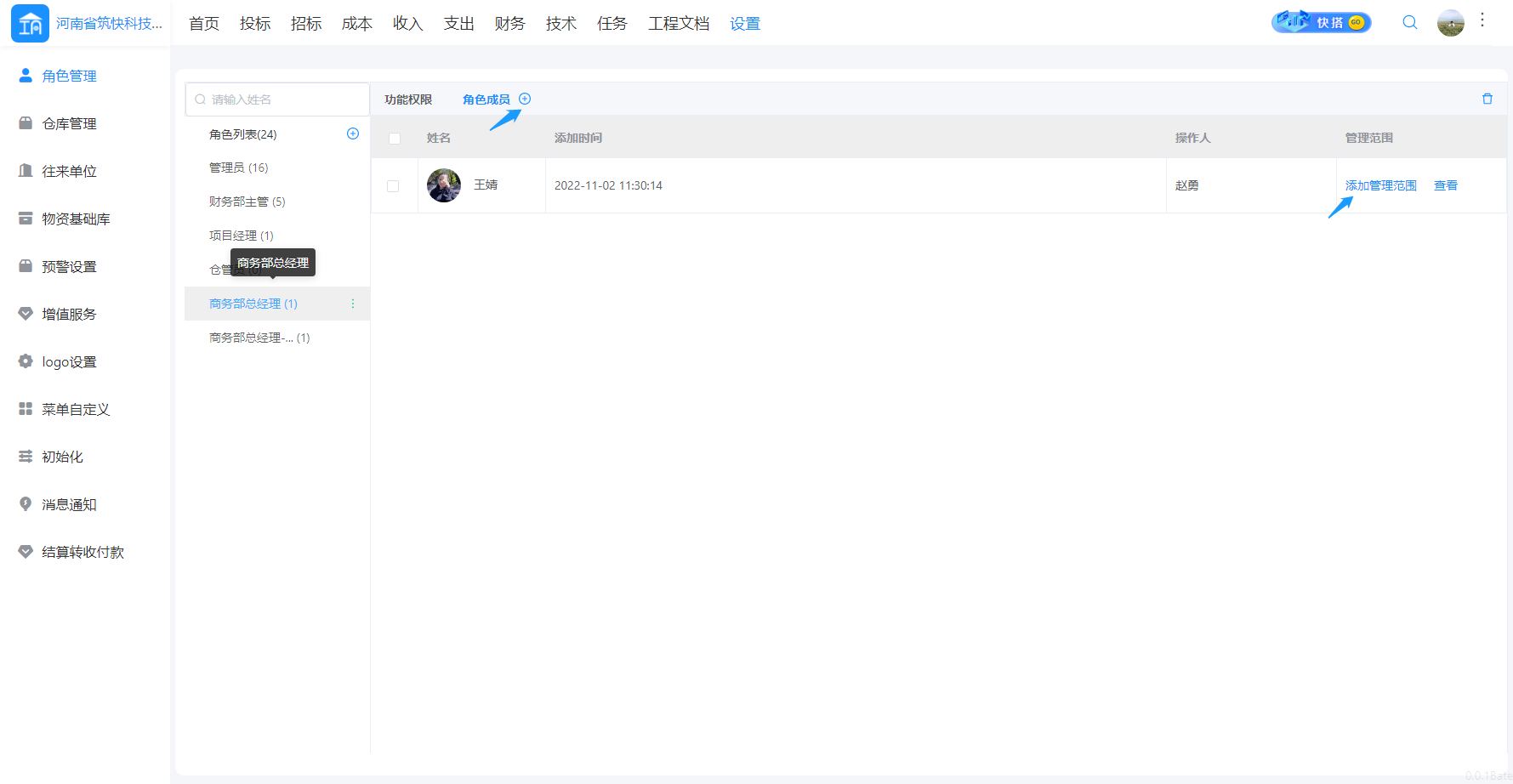This screenshot has height=784, width=1513.
Task: Click the plus icon to add a new role
Action: [x=352, y=133]
